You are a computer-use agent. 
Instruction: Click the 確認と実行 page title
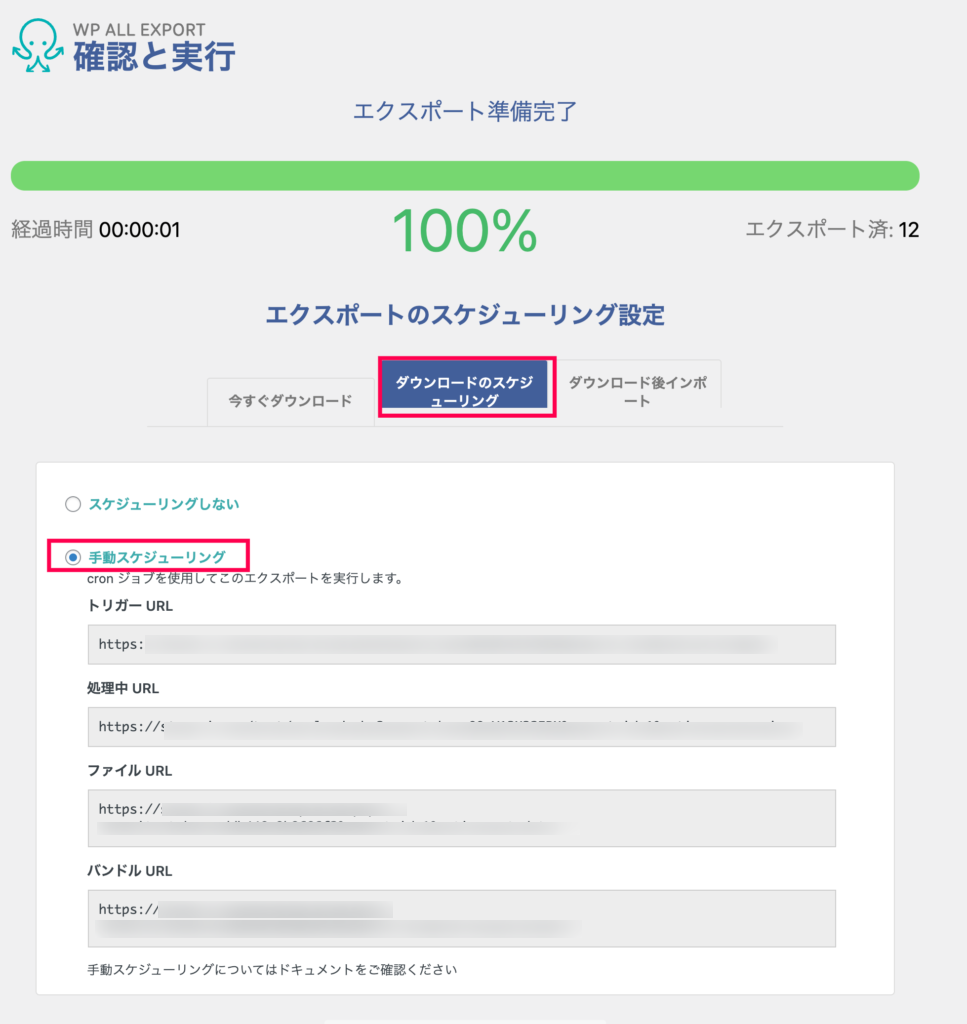click(154, 56)
